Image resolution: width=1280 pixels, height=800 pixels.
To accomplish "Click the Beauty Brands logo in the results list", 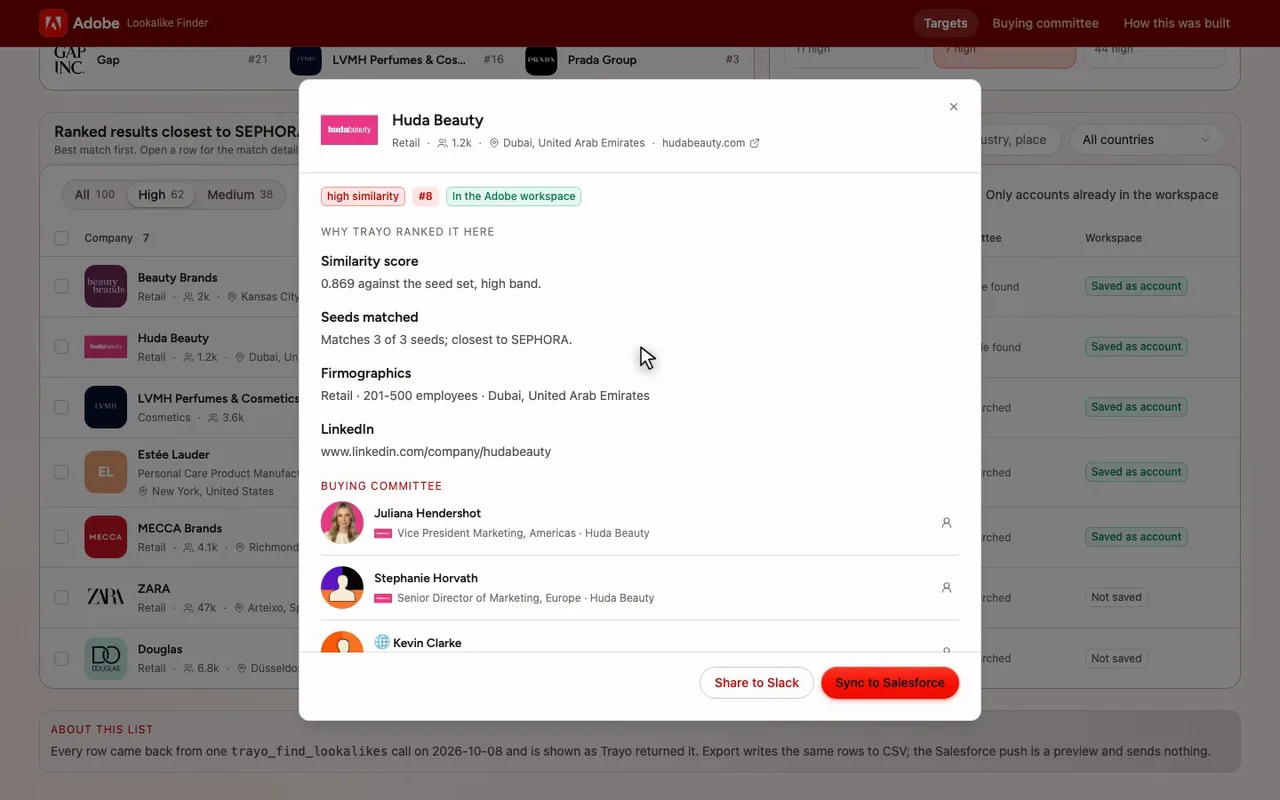I will [105, 286].
